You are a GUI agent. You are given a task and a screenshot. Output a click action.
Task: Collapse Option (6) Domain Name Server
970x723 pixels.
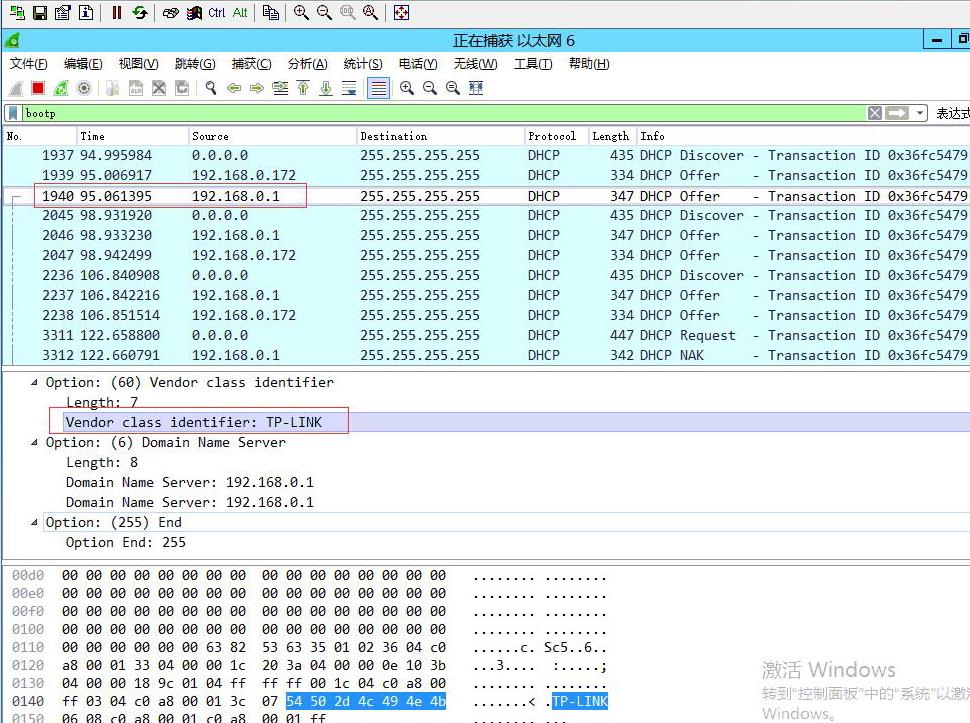[34, 443]
